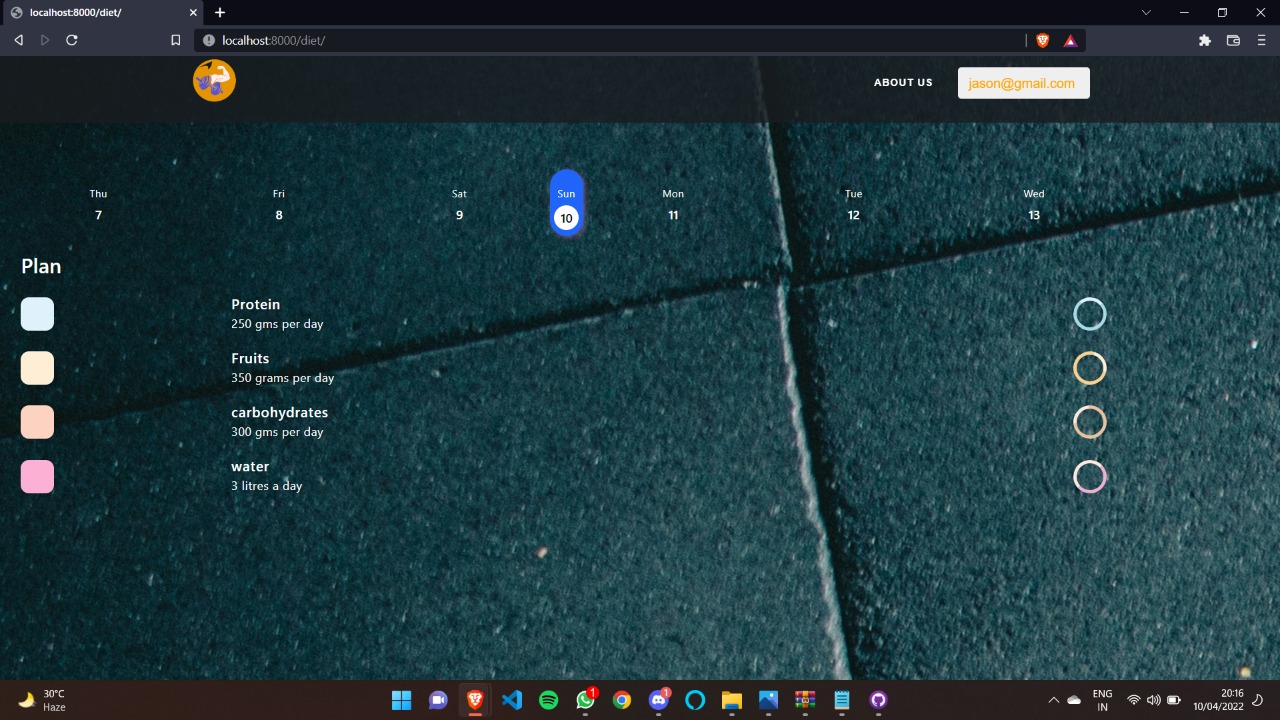Open WinRAR from the taskbar
The width and height of the screenshot is (1280, 720).
click(x=805, y=700)
